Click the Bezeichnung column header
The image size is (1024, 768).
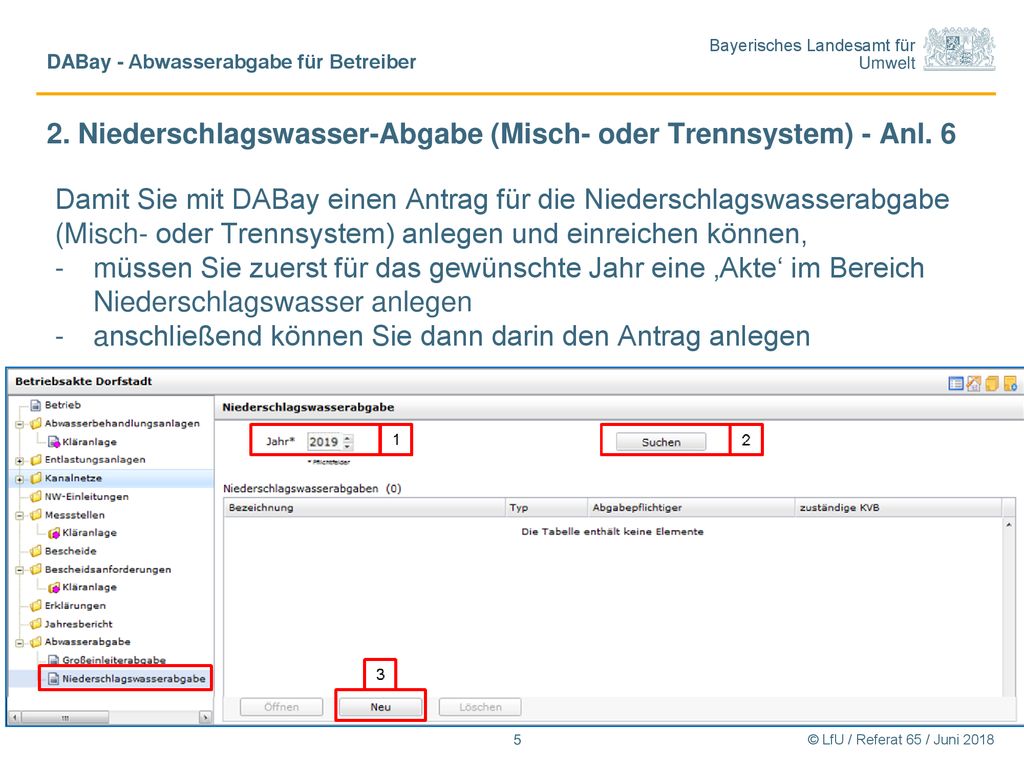(364, 507)
